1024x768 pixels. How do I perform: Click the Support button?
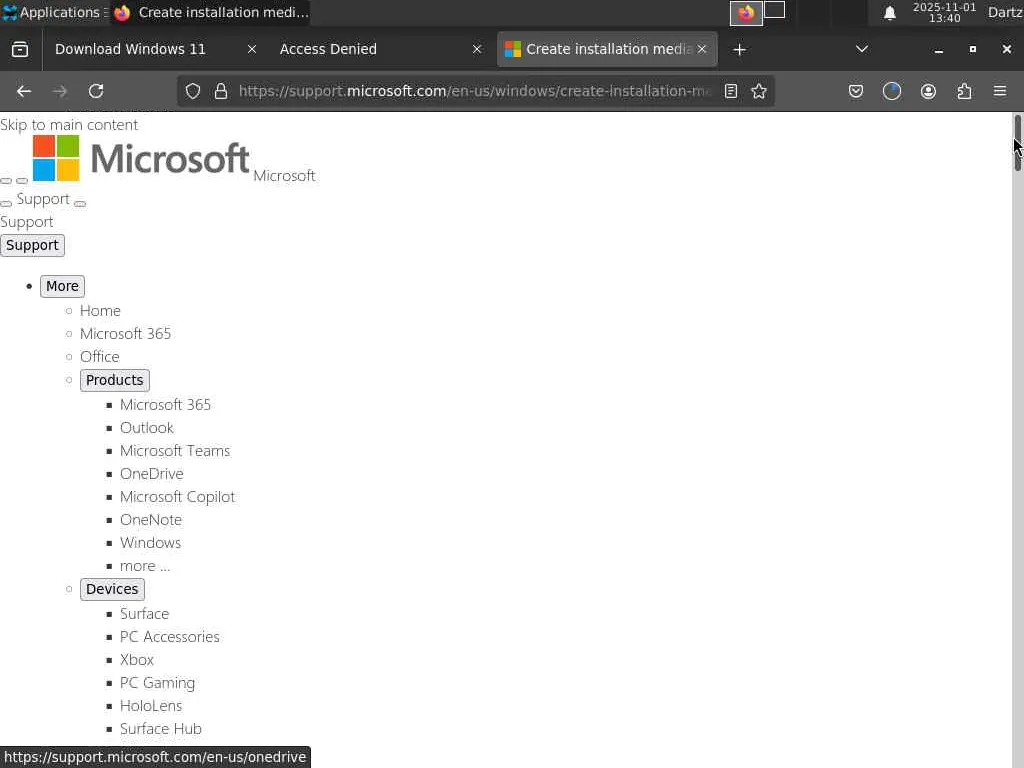coord(32,246)
